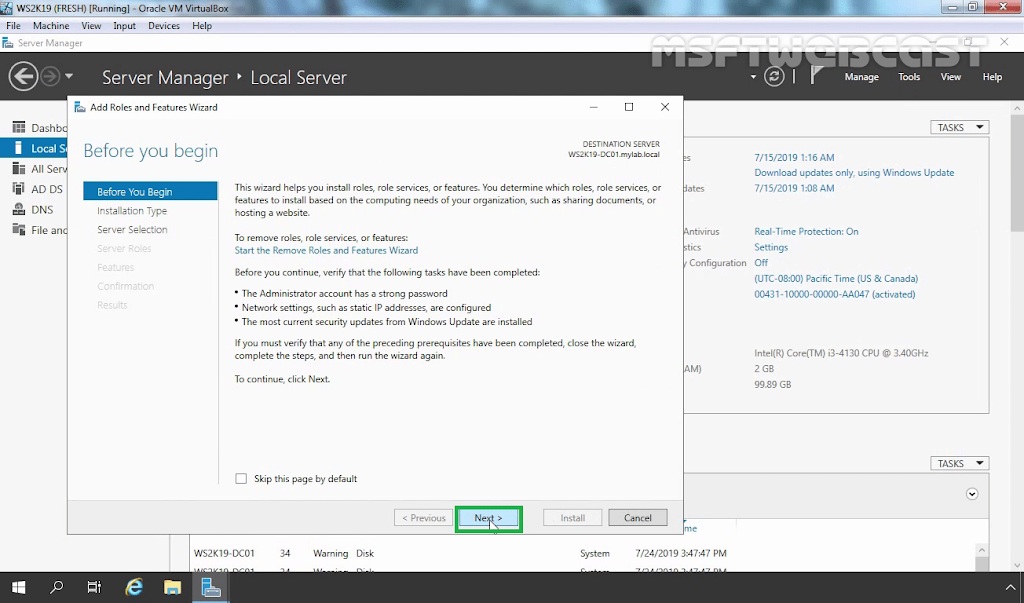Open the Windows Start button
Image resolution: width=1024 pixels, height=603 pixels.
[18, 587]
